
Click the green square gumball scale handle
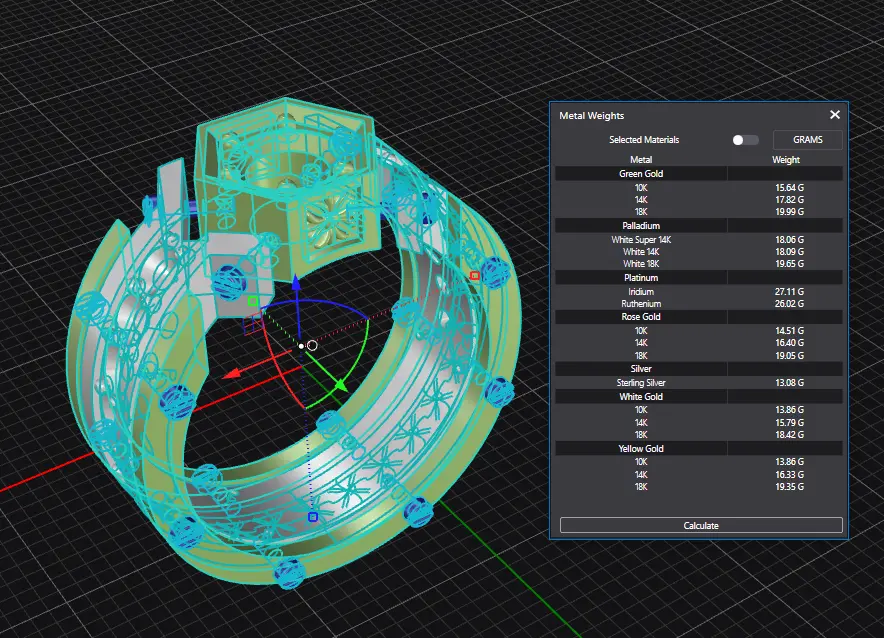click(253, 300)
